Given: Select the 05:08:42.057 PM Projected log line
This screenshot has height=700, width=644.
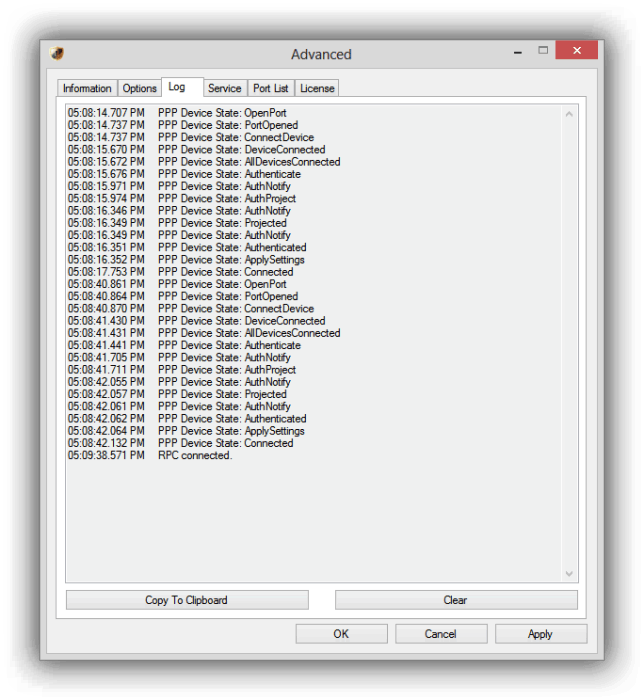Looking at the screenshot, I should click(177, 394).
